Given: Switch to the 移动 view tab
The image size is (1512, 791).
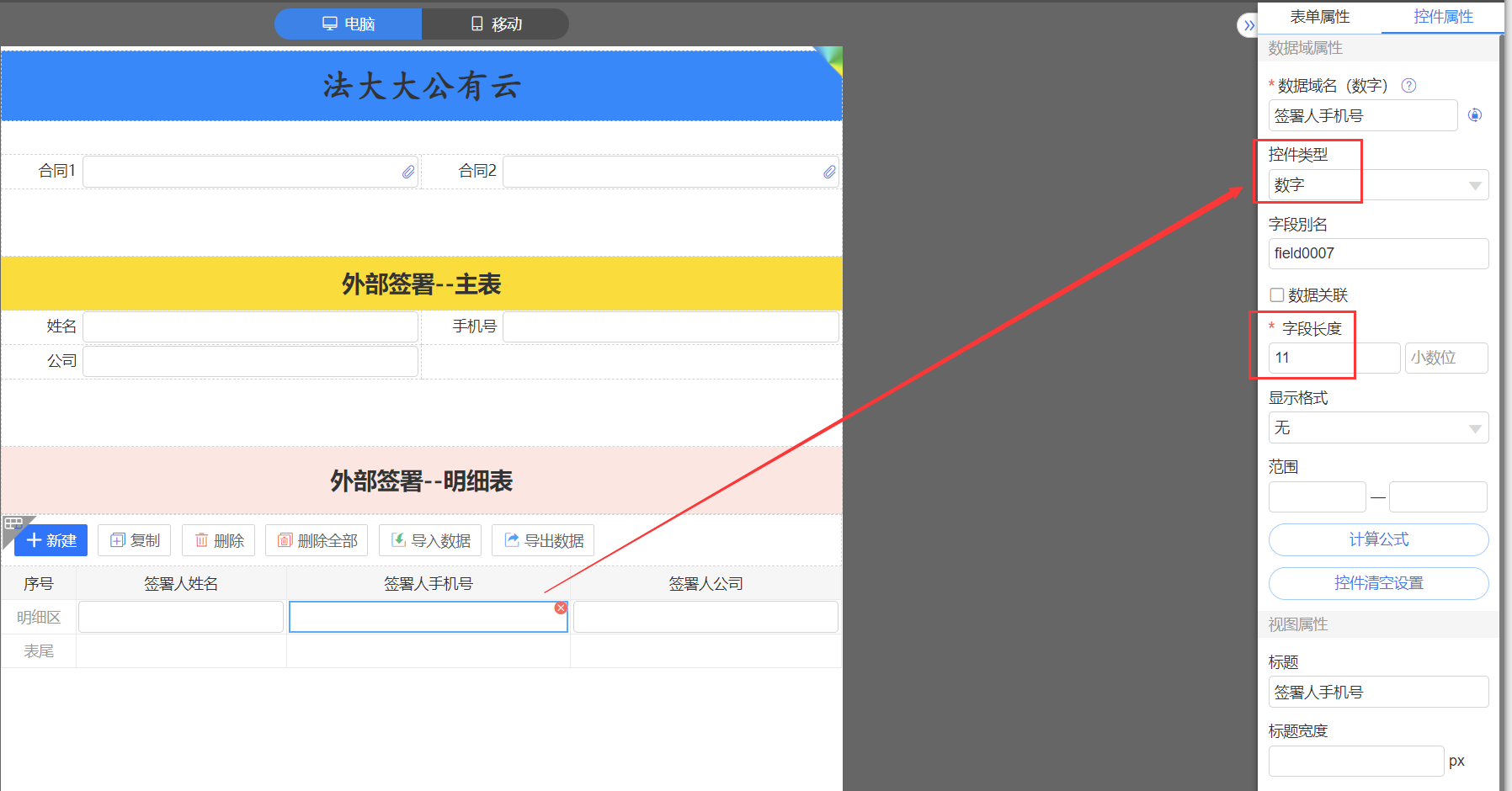Looking at the screenshot, I should 496,24.
